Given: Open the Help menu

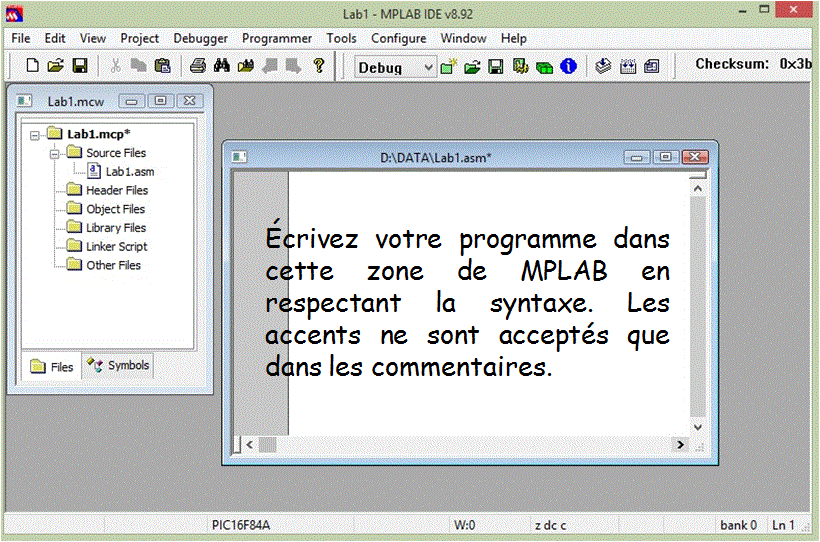Looking at the screenshot, I should coord(514,38).
